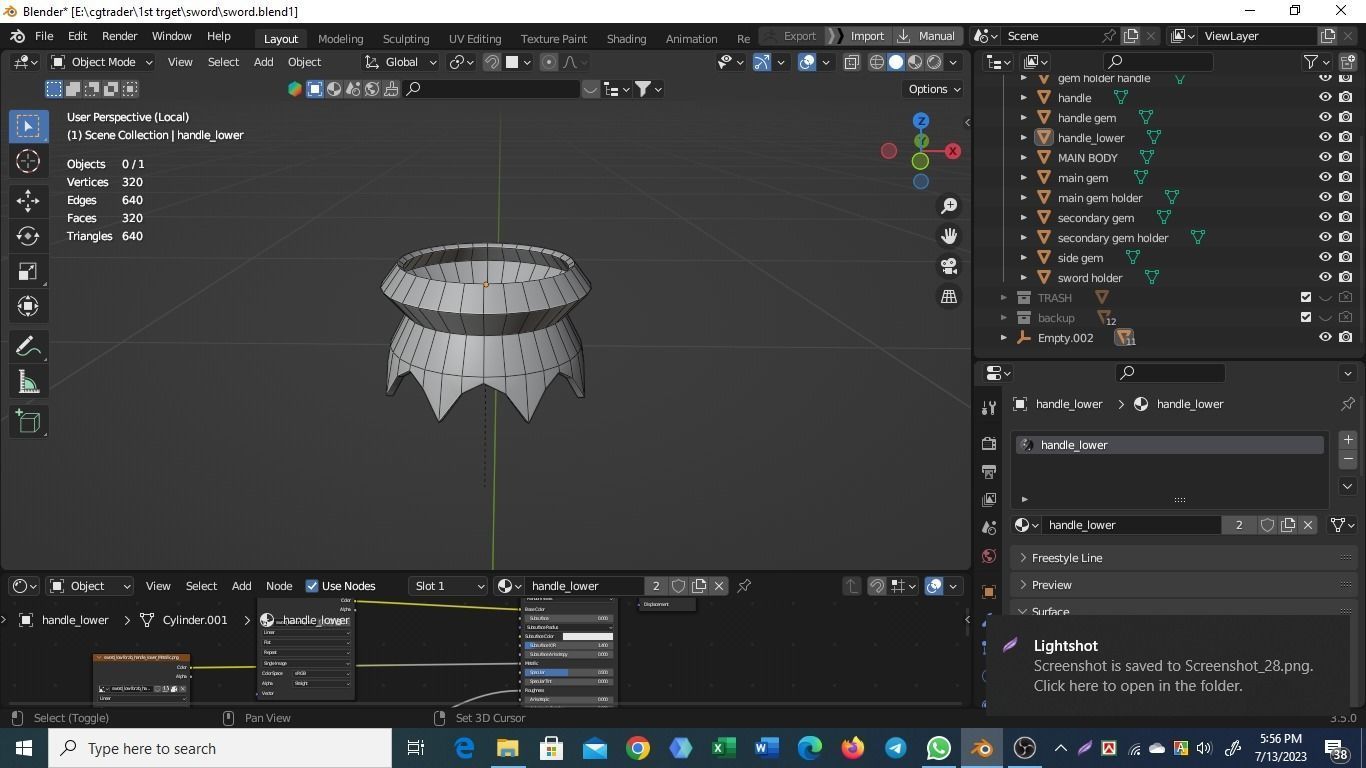Select handle_lower in material slot list

pyautogui.click(x=1170, y=445)
